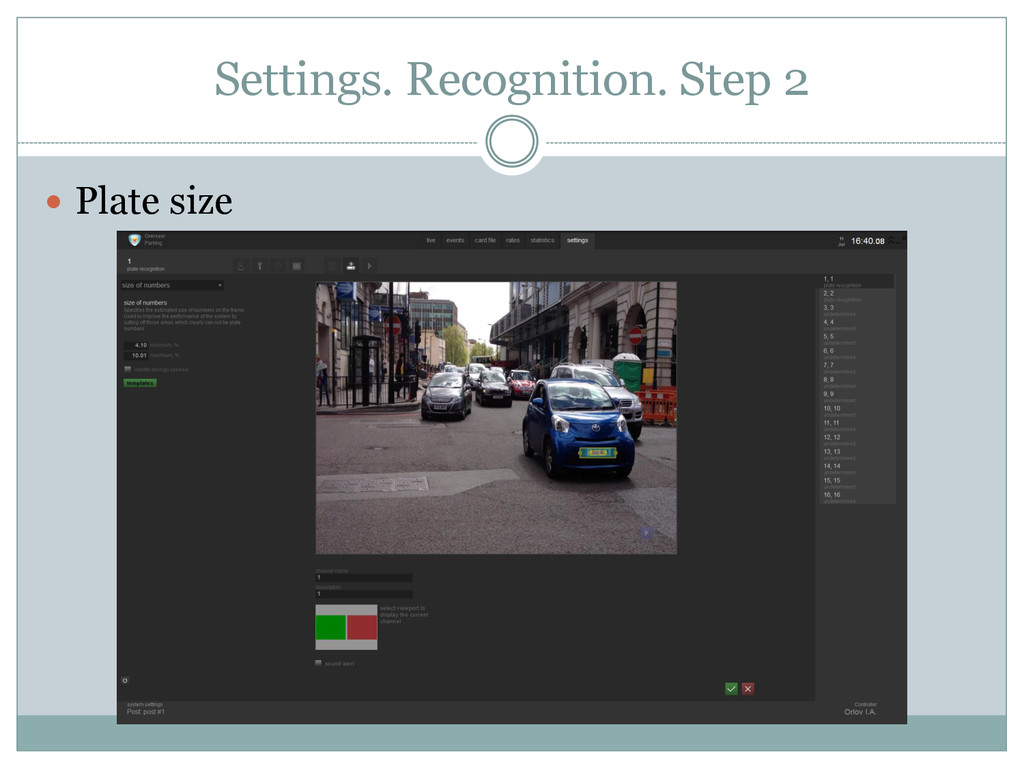Click the green templates button

coord(140,382)
